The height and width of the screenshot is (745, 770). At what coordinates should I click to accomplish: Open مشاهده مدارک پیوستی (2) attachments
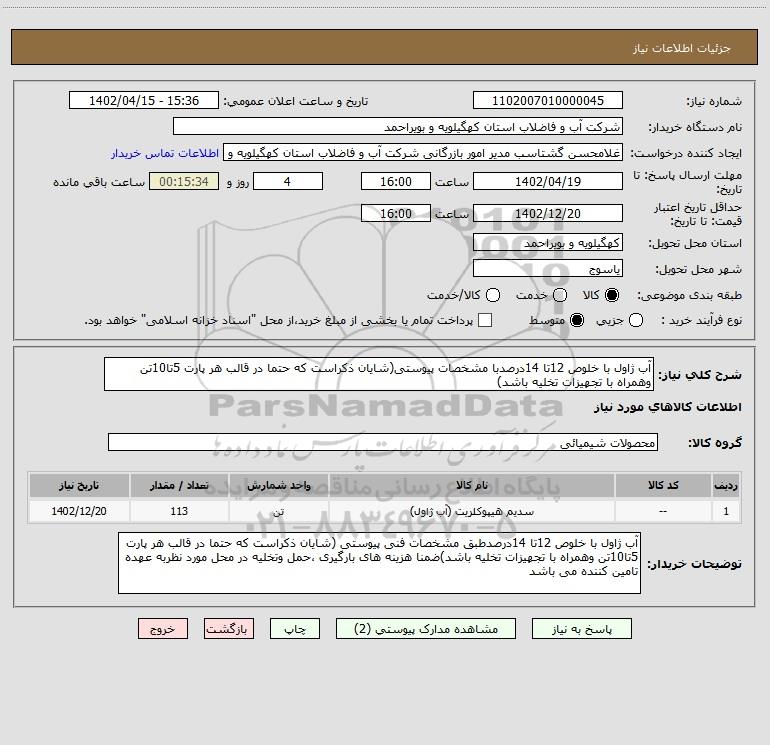coord(426,629)
